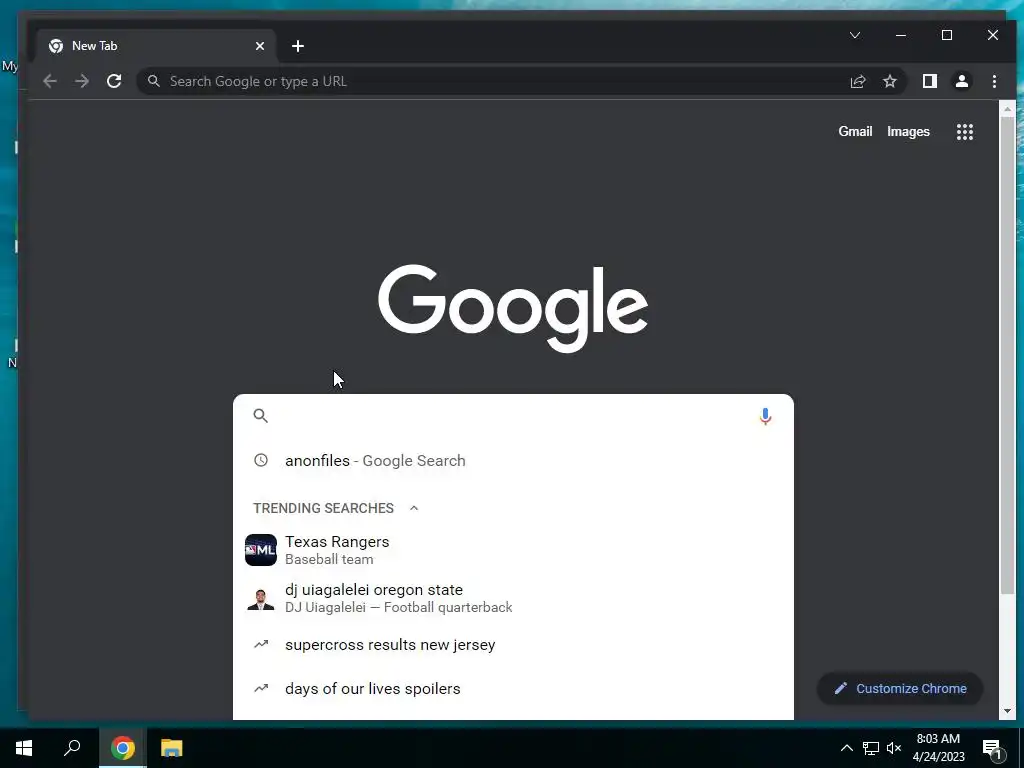Click network status tray icon
Screen dimensions: 1024x768
pyautogui.click(x=871, y=748)
